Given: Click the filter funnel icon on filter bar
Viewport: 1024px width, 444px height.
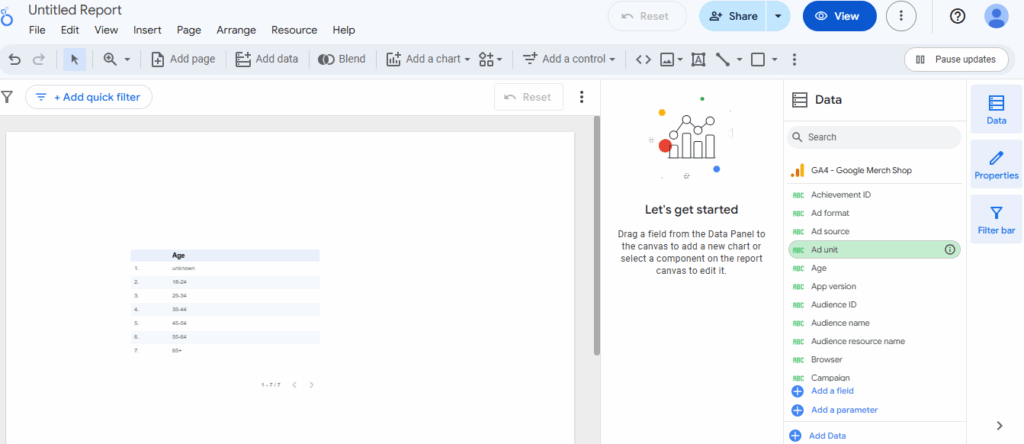Looking at the screenshot, I should 7,97.
